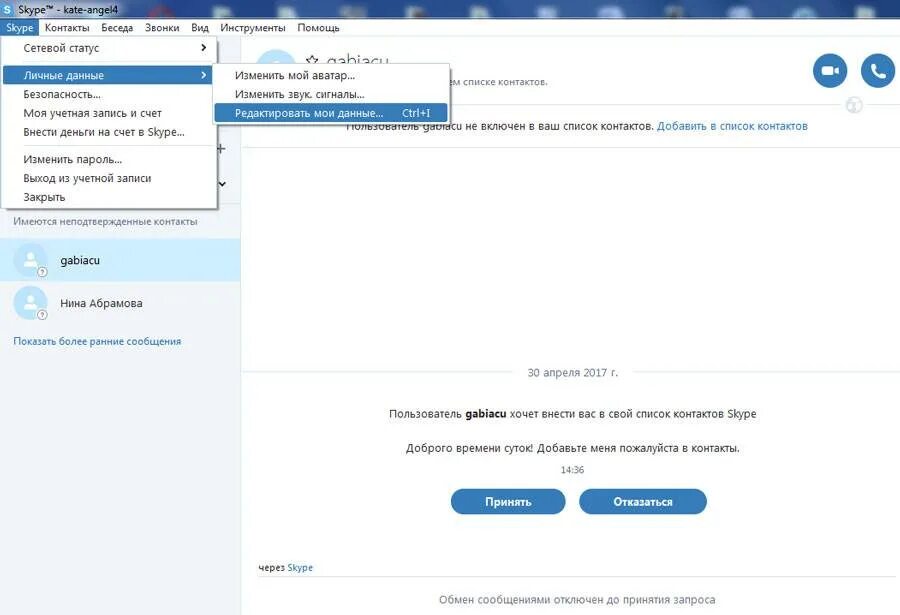The width and height of the screenshot is (900, 615).
Task: Expand the Сетевой статус submenu arrow
Action: click(203, 48)
